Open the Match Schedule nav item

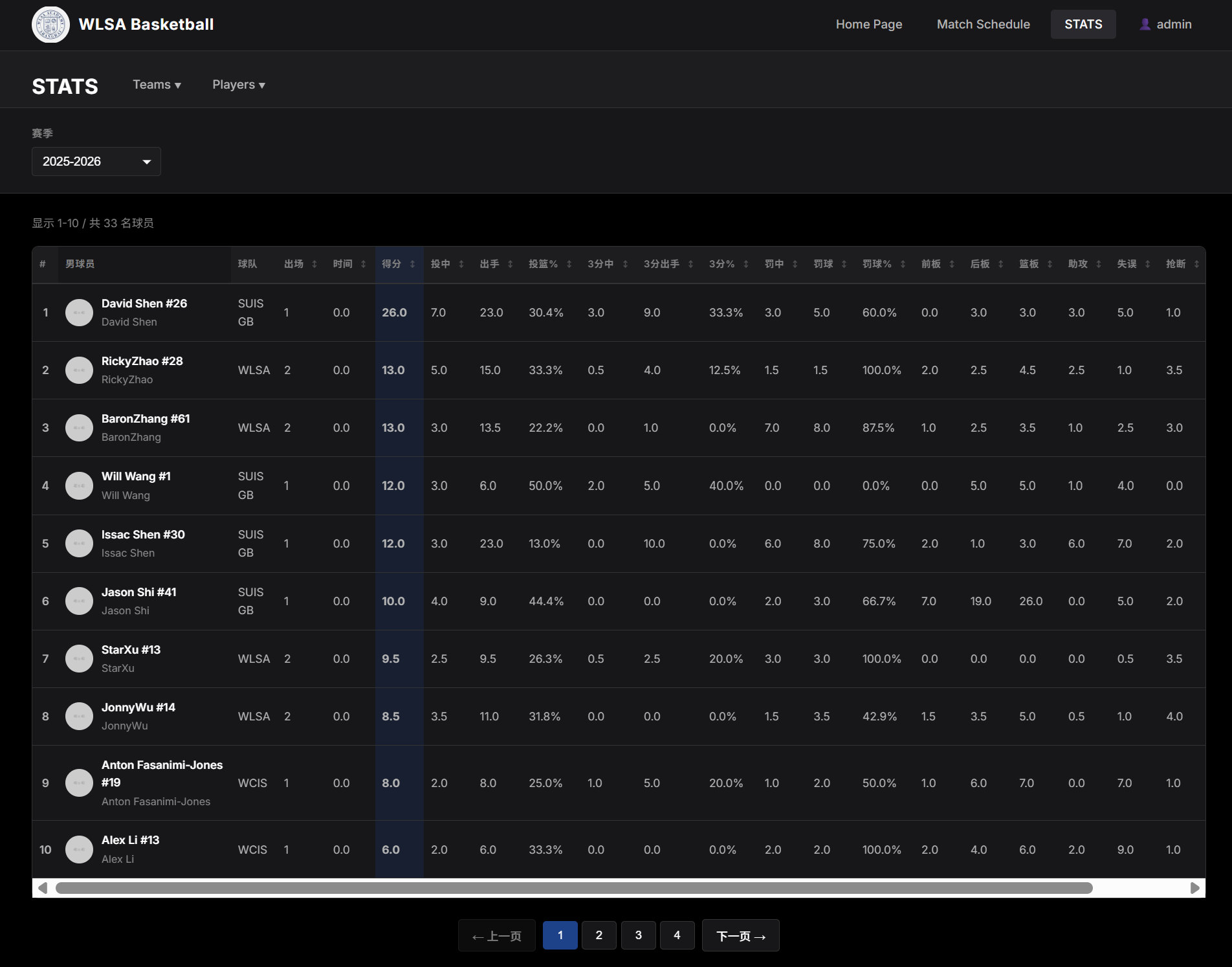pyautogui.click(x=983, y=25)
